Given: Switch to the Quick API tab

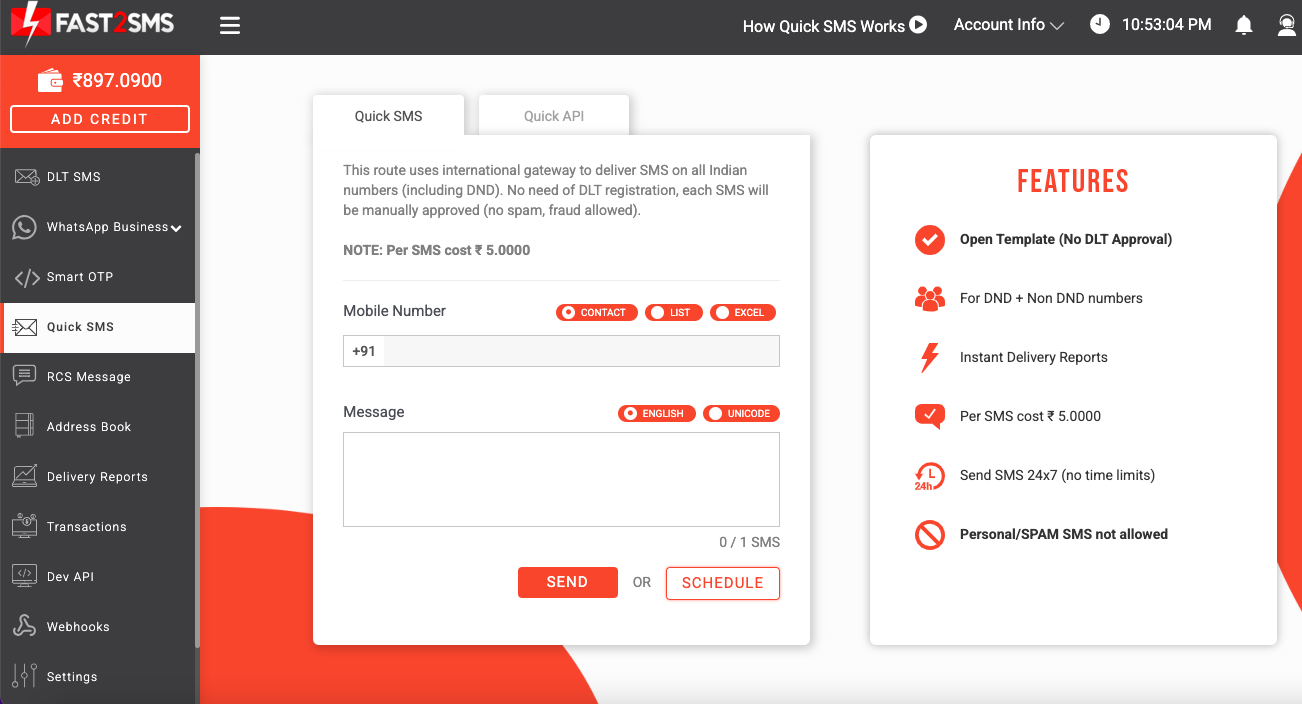Looking at the screenshot, I should click(554, 116).
